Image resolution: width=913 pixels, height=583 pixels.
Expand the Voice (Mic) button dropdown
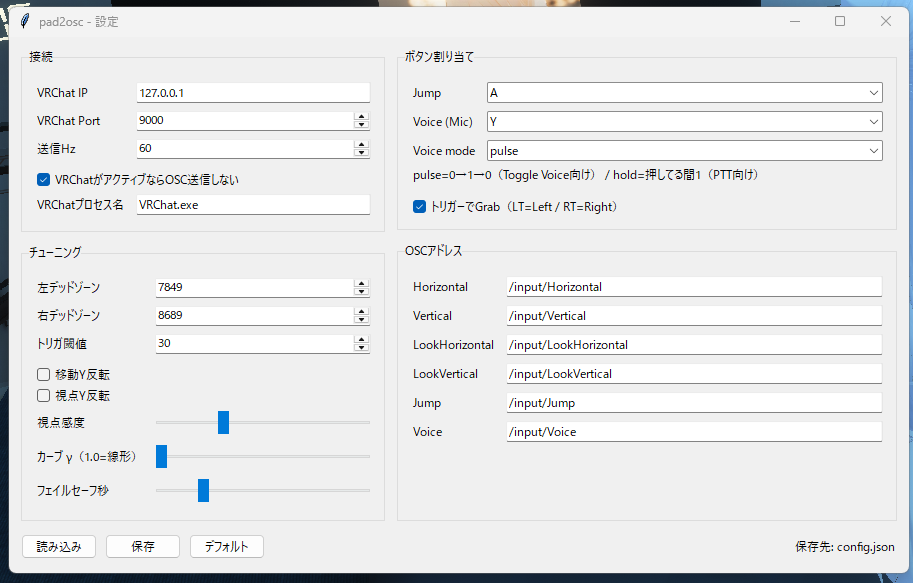(873, 122)
